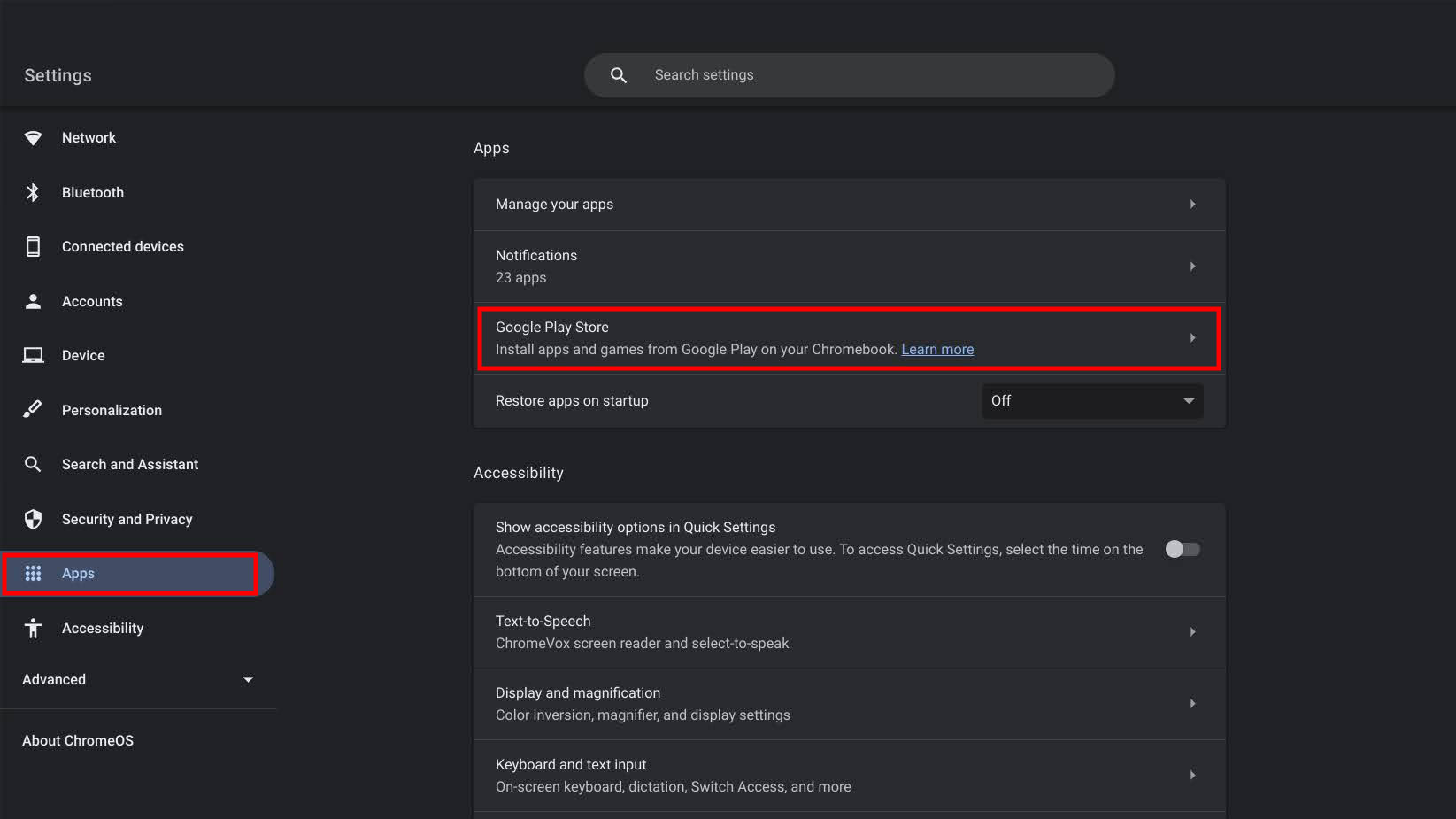Screen dimensions: 1456x819
Task: Click the Network wifi icon in sidebar
Action: pyautogui.click(x=33, y=138)
